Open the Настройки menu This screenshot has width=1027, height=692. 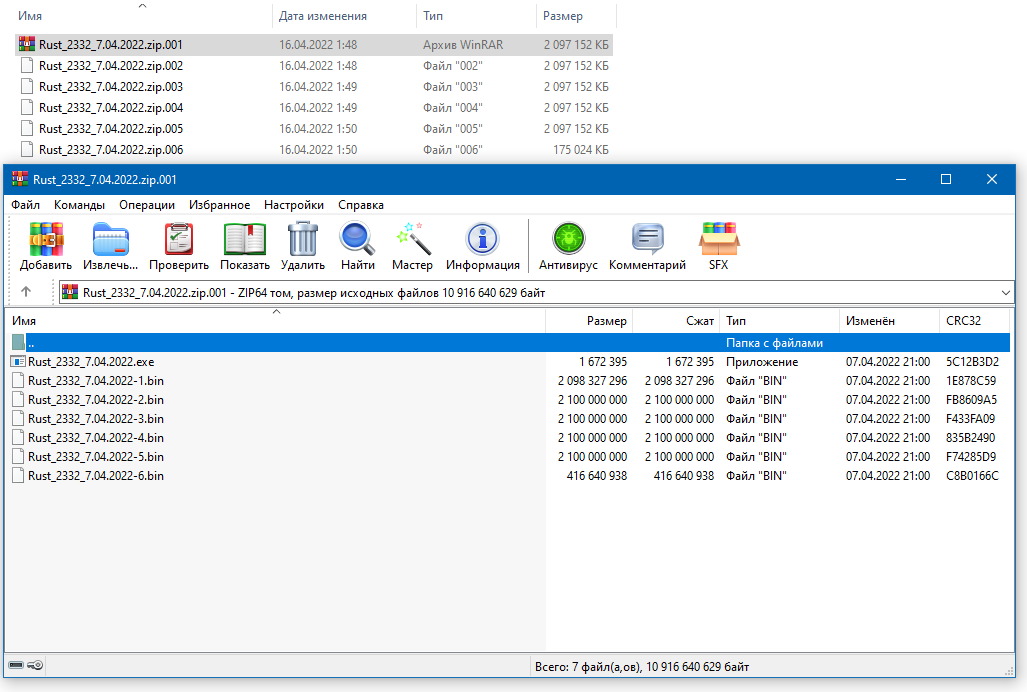(294, 205)
